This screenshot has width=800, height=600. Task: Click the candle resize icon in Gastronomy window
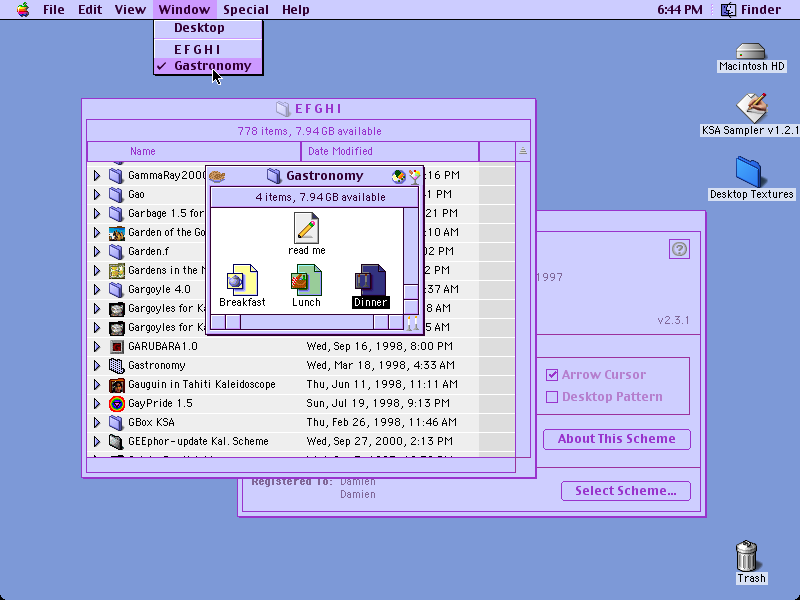[412, 322]
